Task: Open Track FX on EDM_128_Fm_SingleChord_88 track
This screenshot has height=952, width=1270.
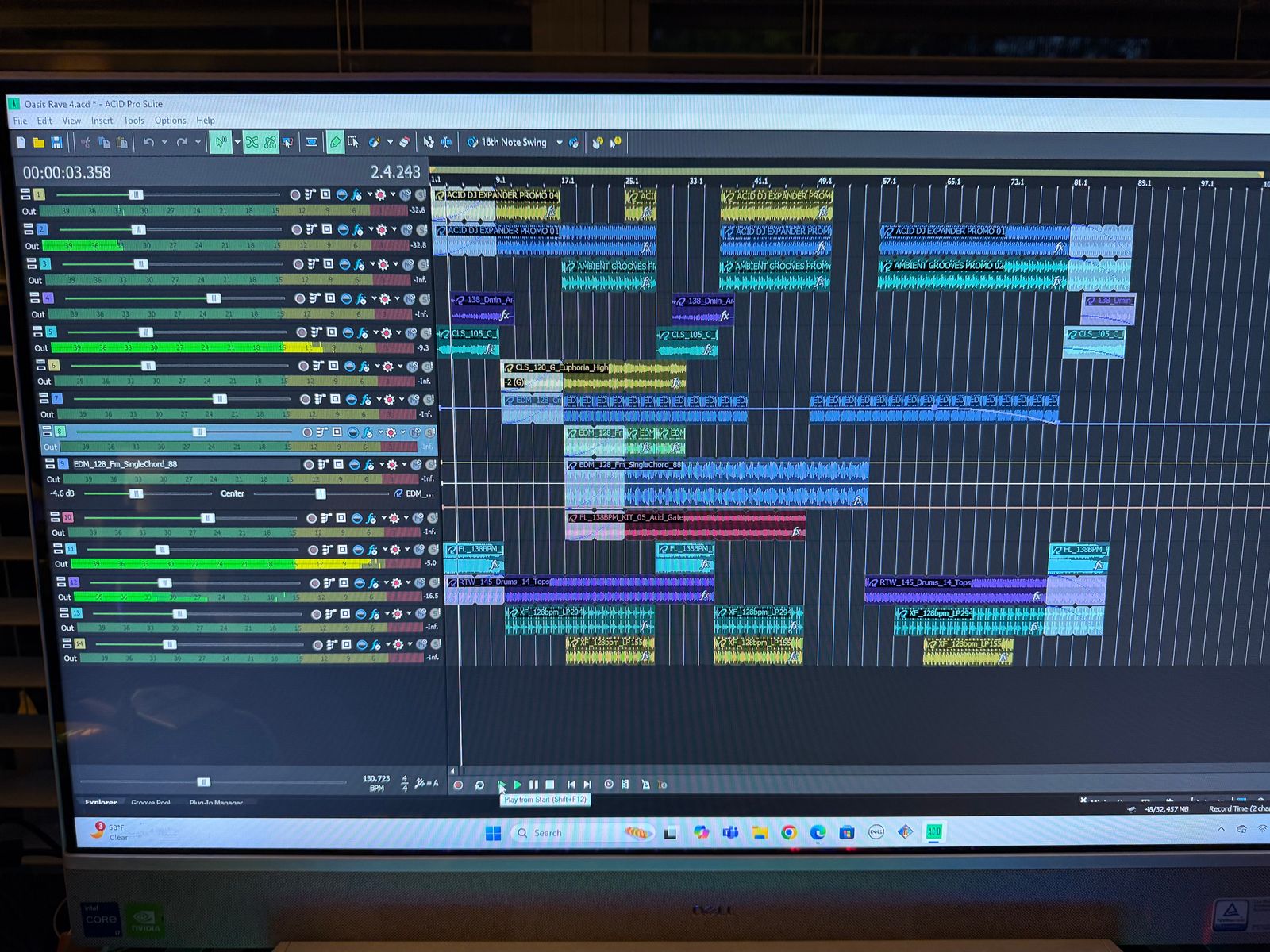Action: pos(369,464)
